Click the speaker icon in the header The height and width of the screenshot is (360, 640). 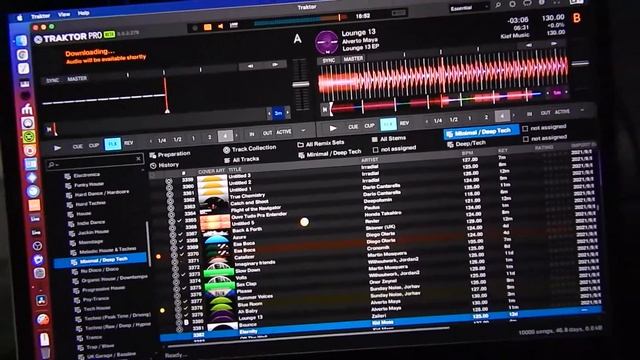click(x=220, y=27)
